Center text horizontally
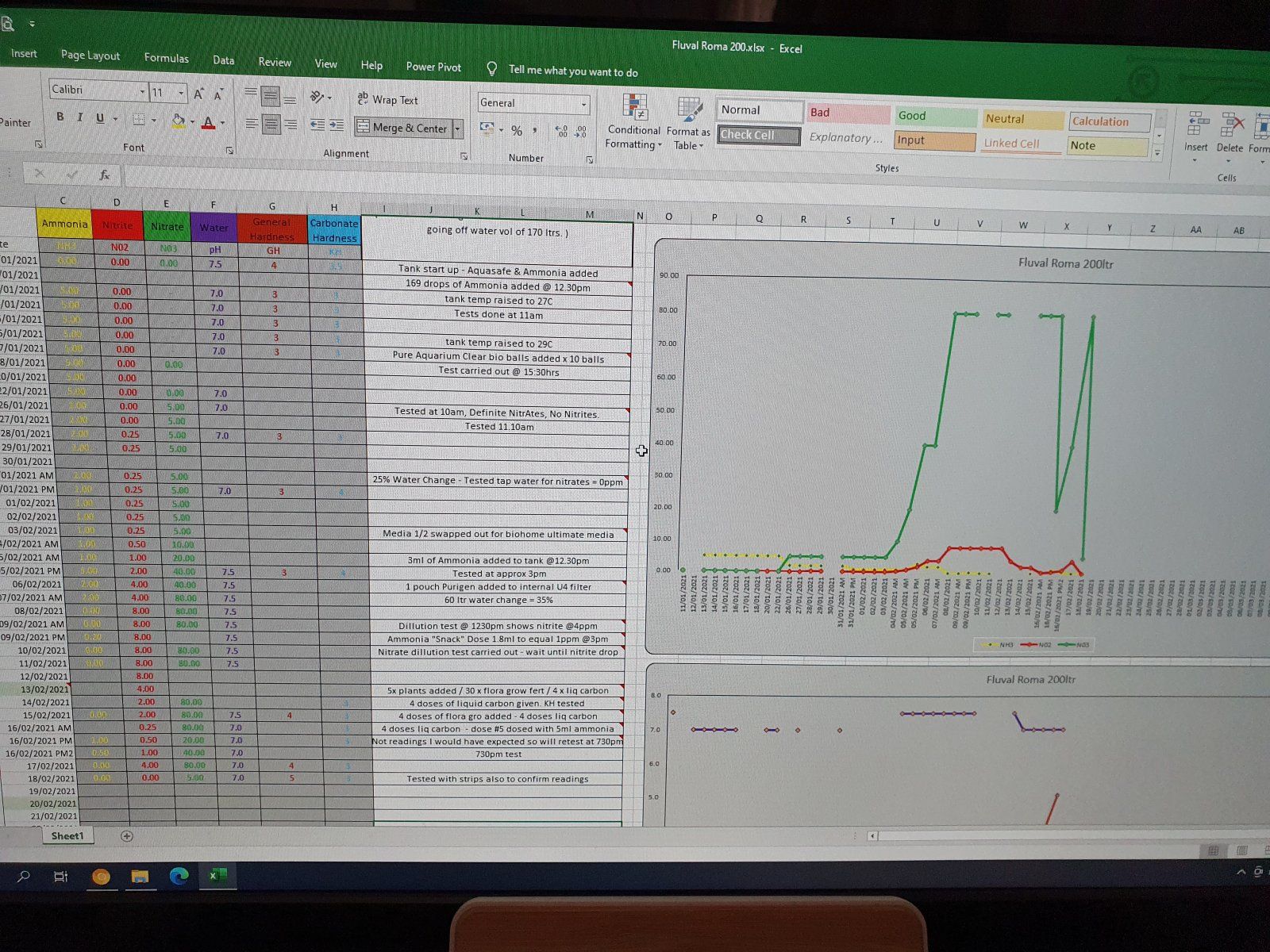Viewport: 1270px width, 952px height. (271, 125)
